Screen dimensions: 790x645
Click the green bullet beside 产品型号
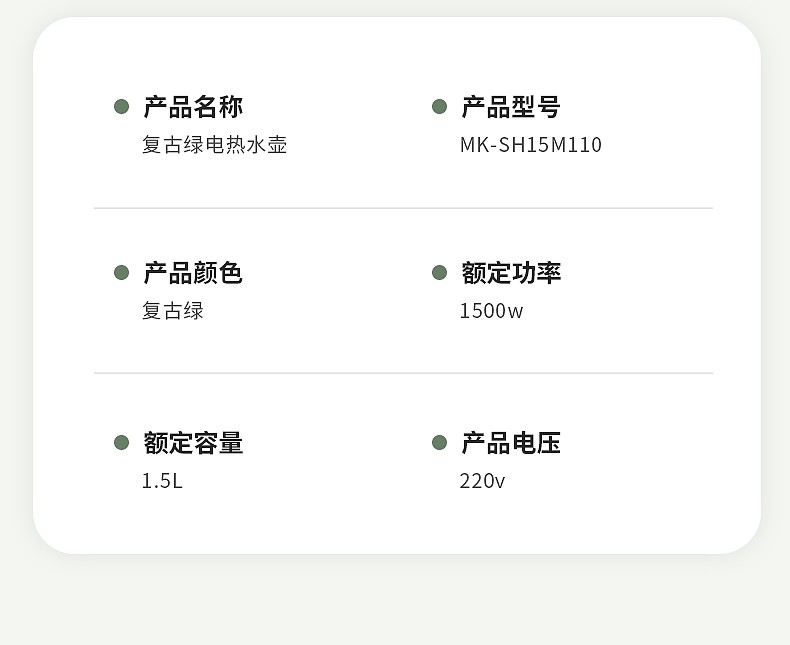coord(439,106)
